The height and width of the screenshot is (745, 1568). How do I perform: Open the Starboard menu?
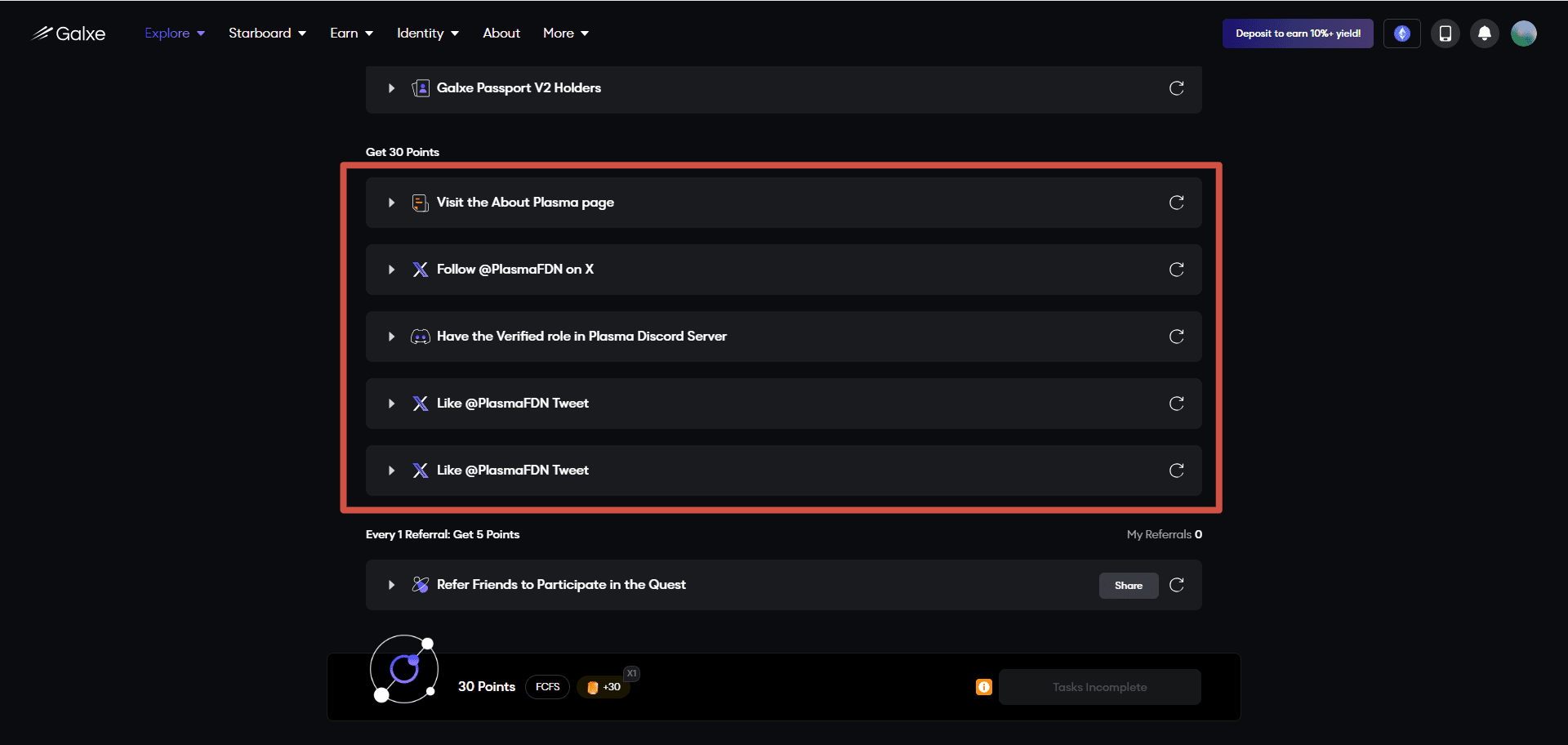tap(267, 33)
